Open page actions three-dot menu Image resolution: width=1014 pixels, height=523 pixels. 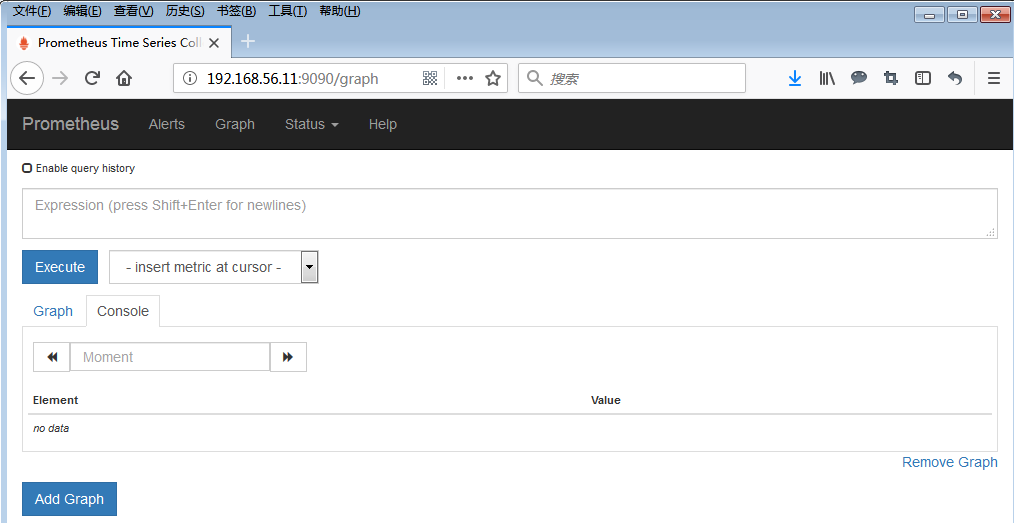pos(464,78)
